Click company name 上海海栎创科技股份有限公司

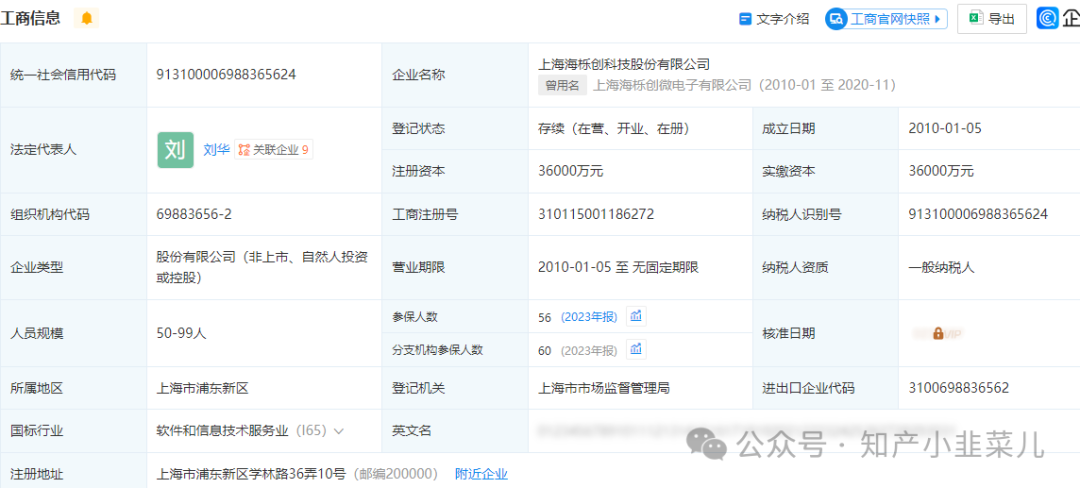click(624, 64)
